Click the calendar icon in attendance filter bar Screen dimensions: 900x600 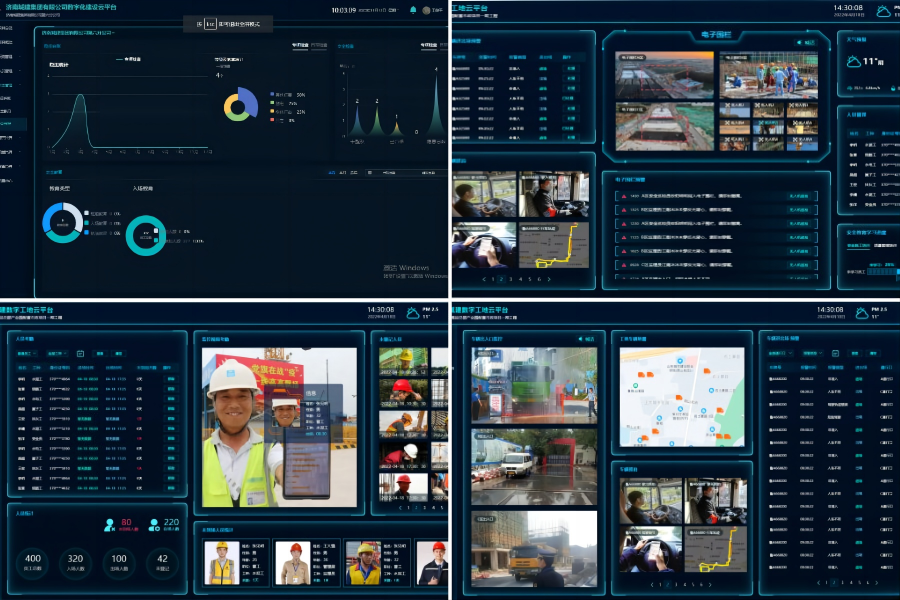(x=80, y=353)
